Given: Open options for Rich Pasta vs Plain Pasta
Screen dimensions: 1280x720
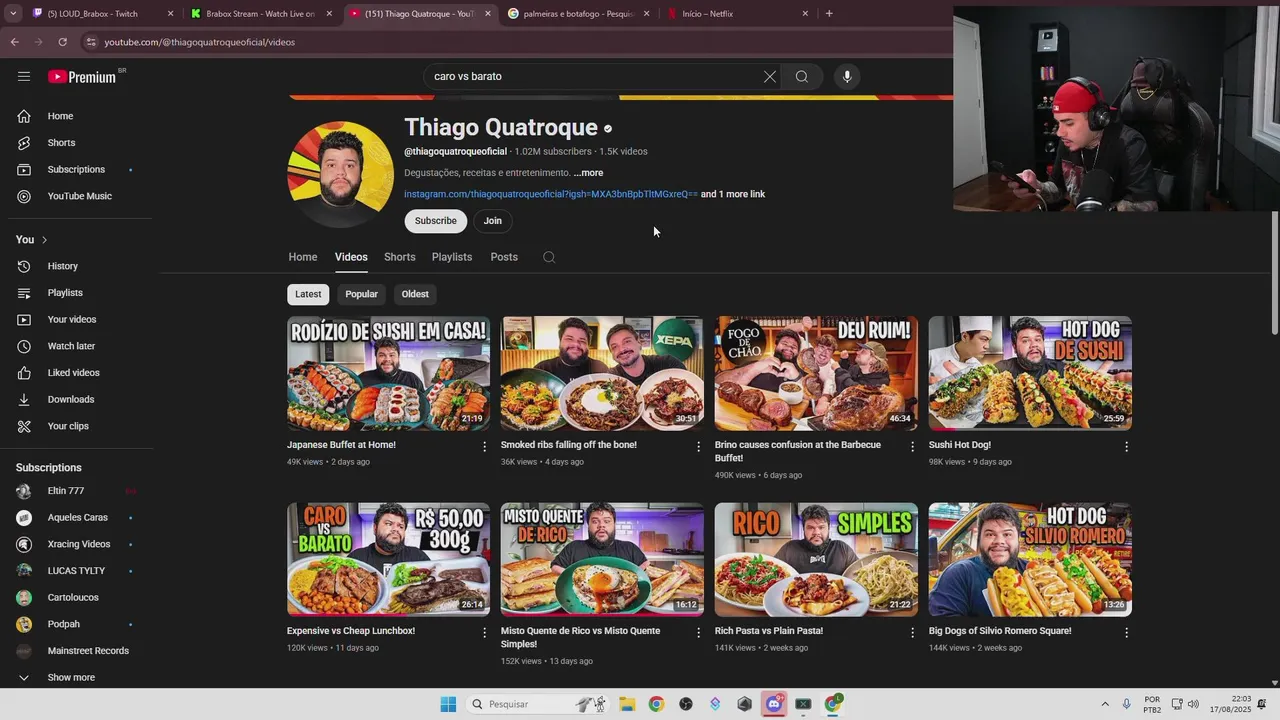Looking at the screenshot, I should (x=912, y=632).
